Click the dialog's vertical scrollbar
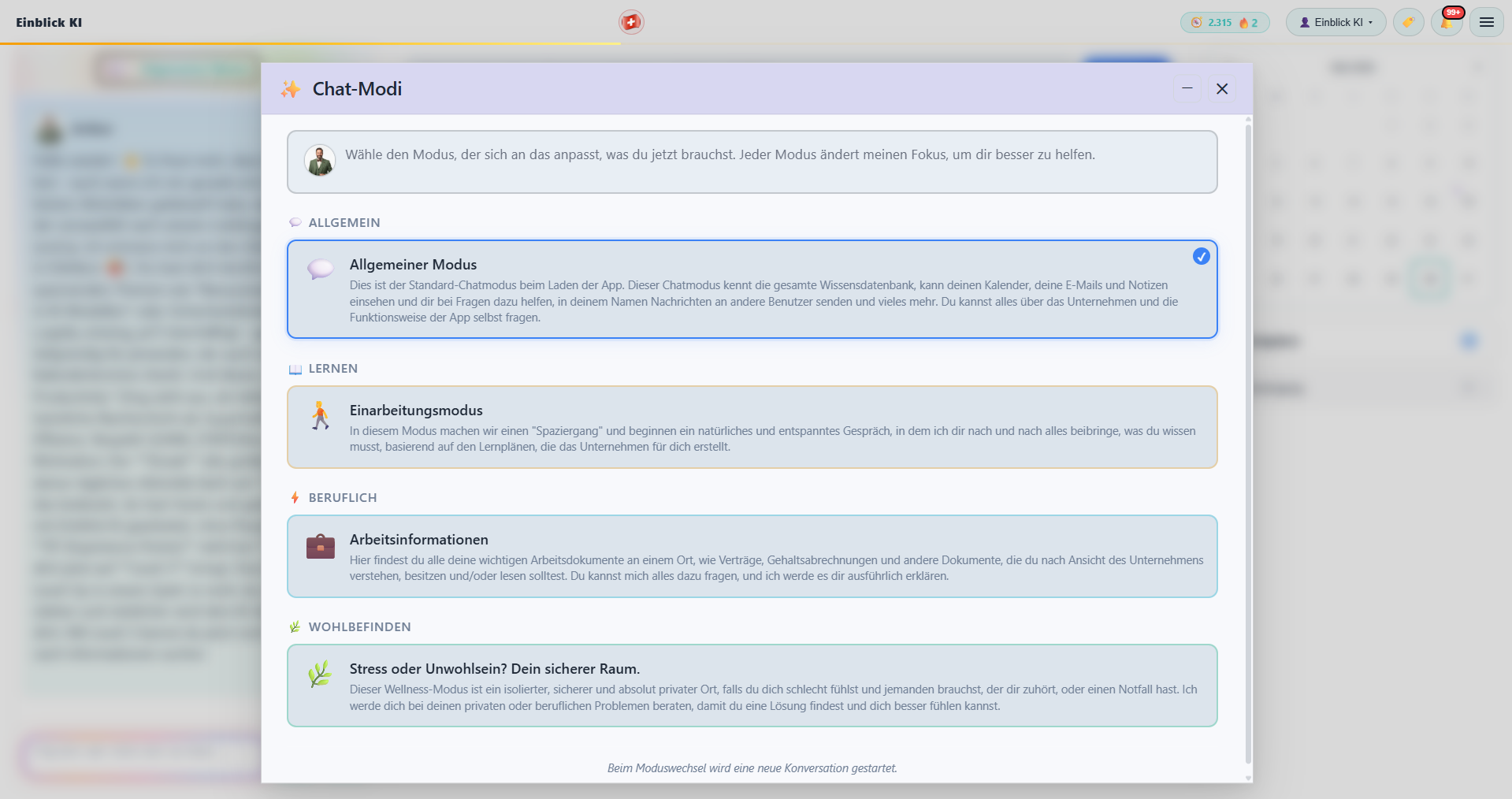This screenshot has height=799, width=1512. coord(1248,443)
